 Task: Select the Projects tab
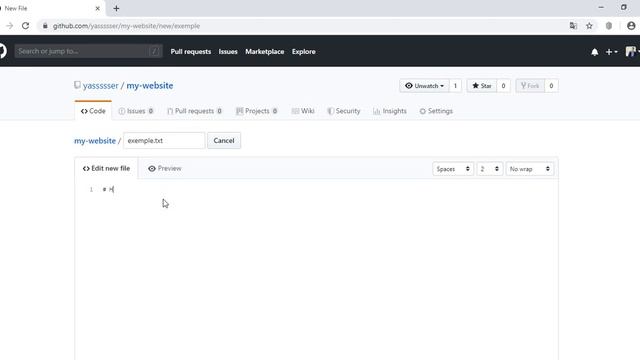tap(256, 111)
